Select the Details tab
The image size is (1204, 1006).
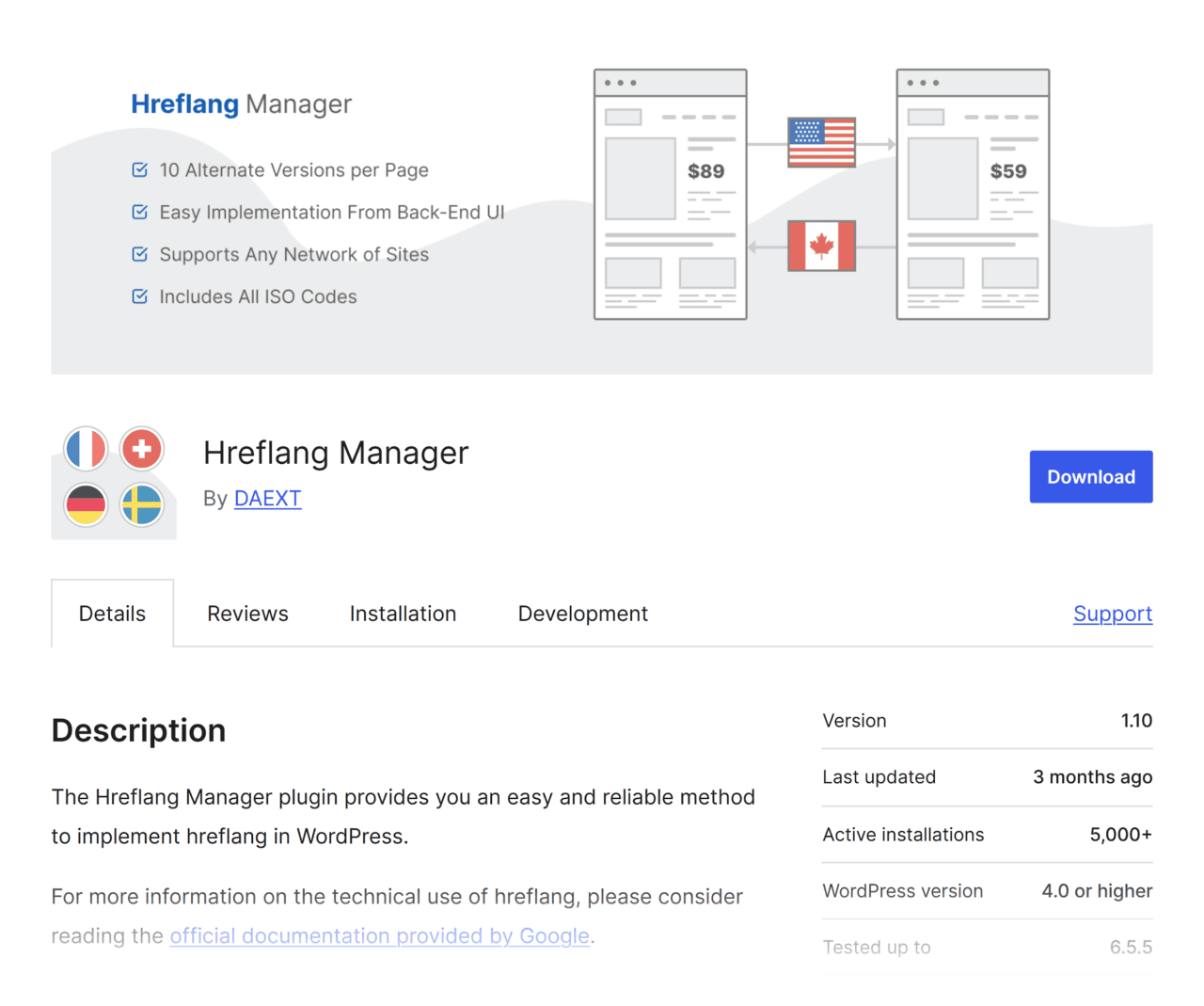coord(112,613)
